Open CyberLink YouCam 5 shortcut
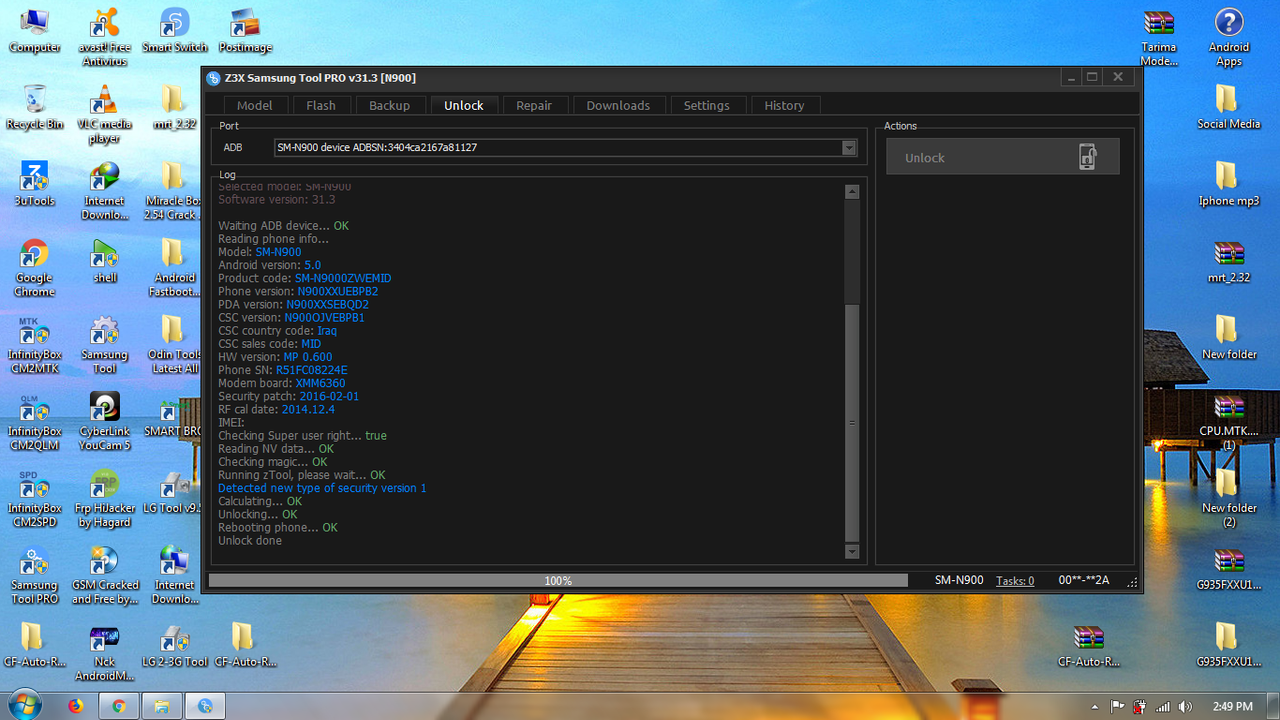 tap(104, 422)
